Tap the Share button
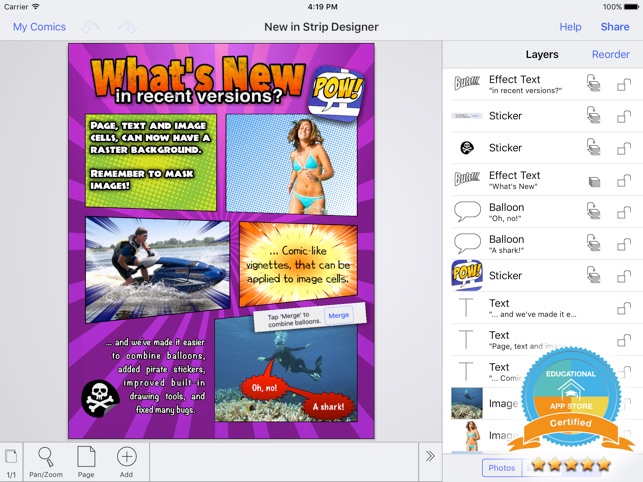643x482 pixels. [615, 27]
